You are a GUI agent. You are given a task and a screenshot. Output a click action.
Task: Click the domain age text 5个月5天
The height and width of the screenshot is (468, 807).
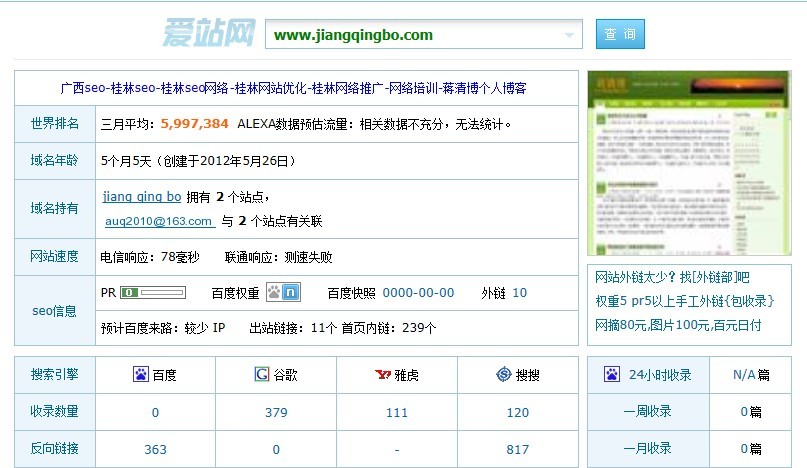pos(126,161)
